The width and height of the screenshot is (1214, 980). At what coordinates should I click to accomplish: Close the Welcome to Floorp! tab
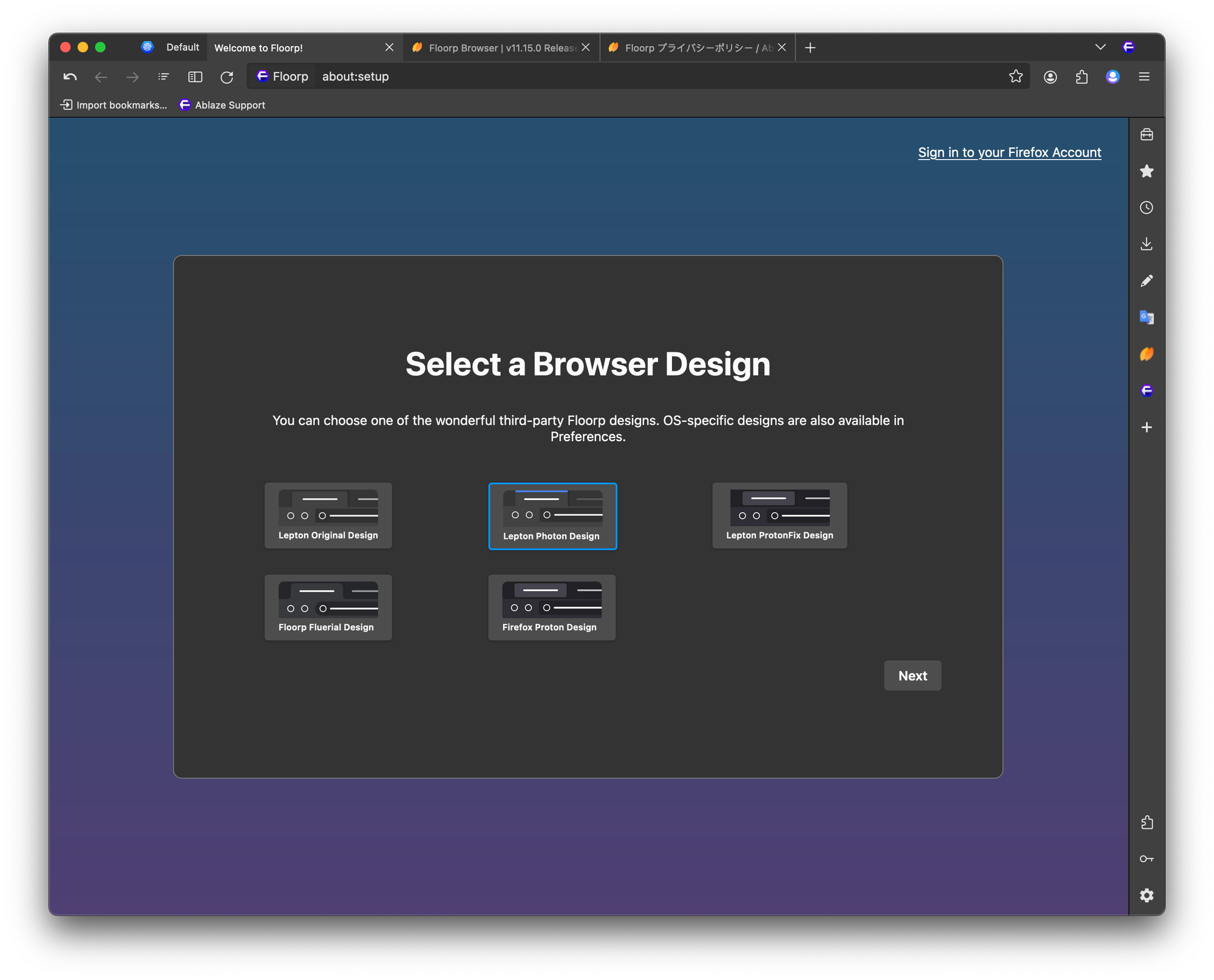[390, 47]
